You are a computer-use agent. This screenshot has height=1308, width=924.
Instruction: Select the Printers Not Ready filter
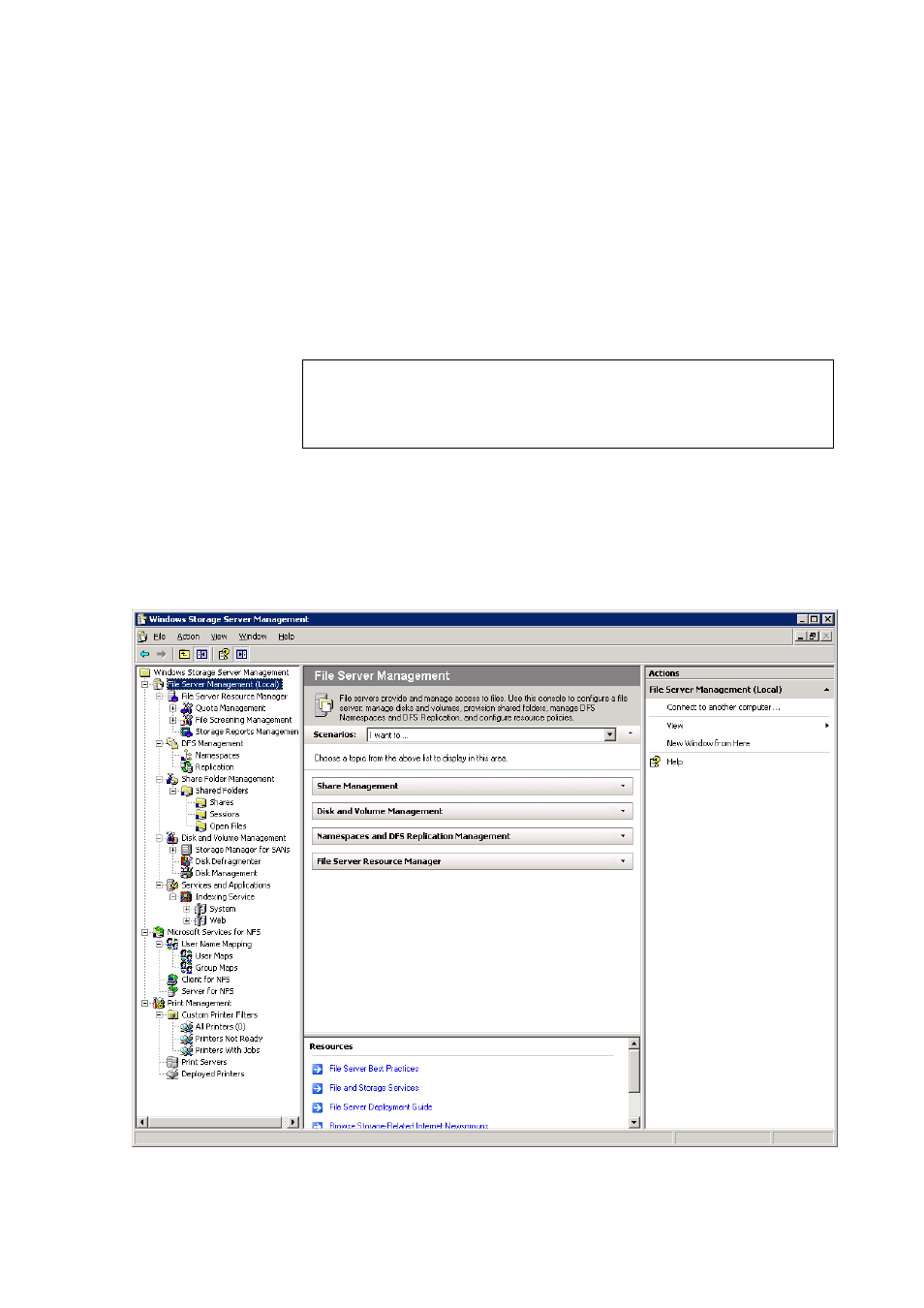point(229,1039)
